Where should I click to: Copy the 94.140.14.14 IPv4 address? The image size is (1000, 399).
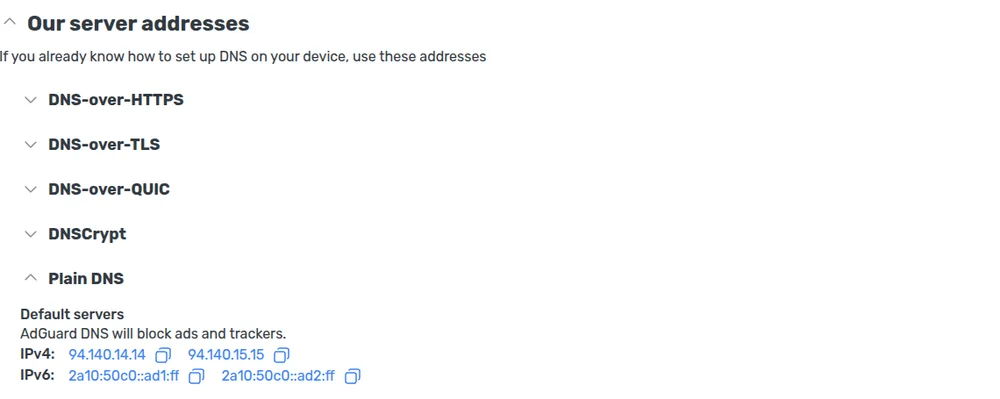tap(163, 355)
